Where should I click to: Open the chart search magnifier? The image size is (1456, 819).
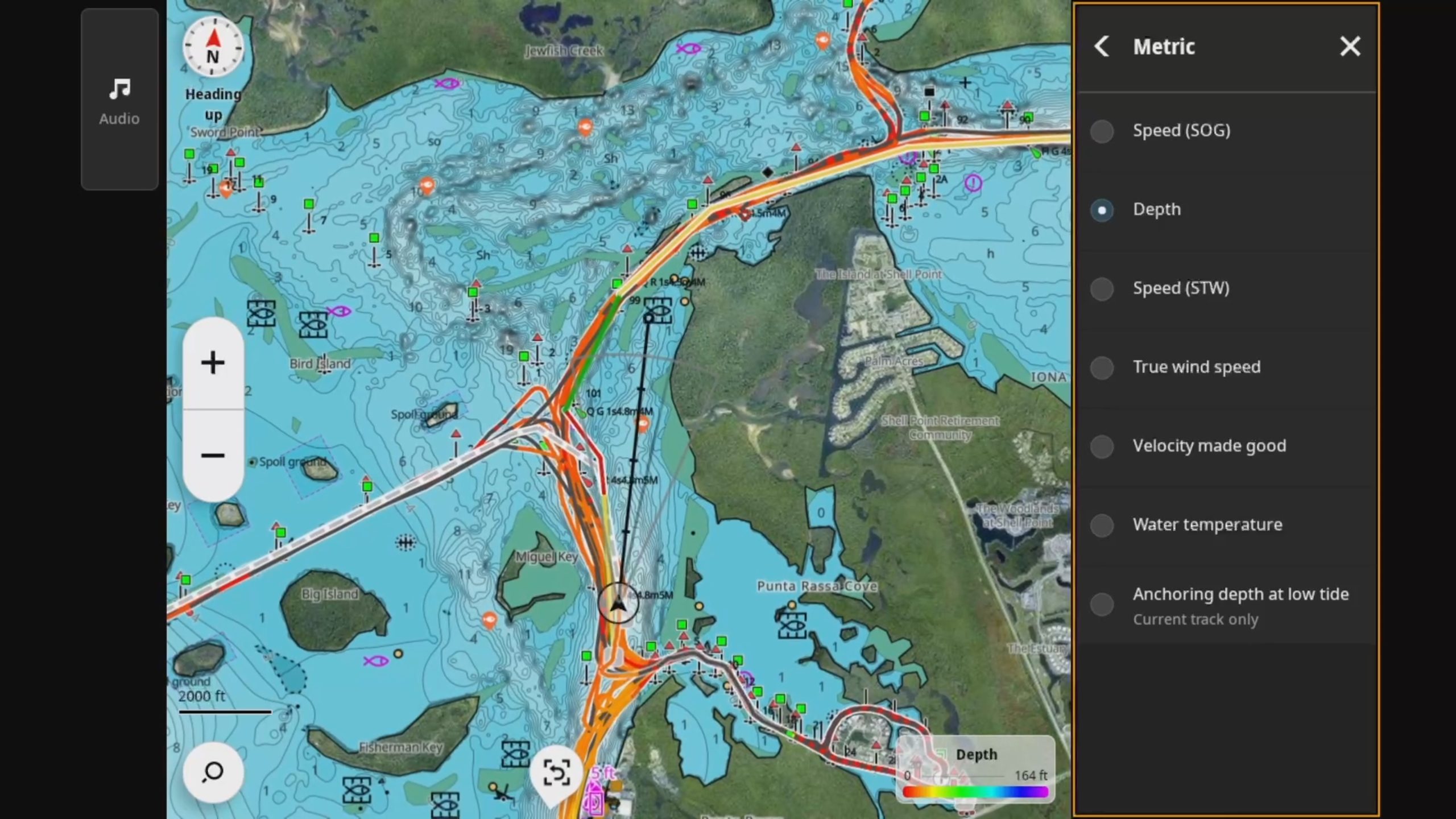213,772
